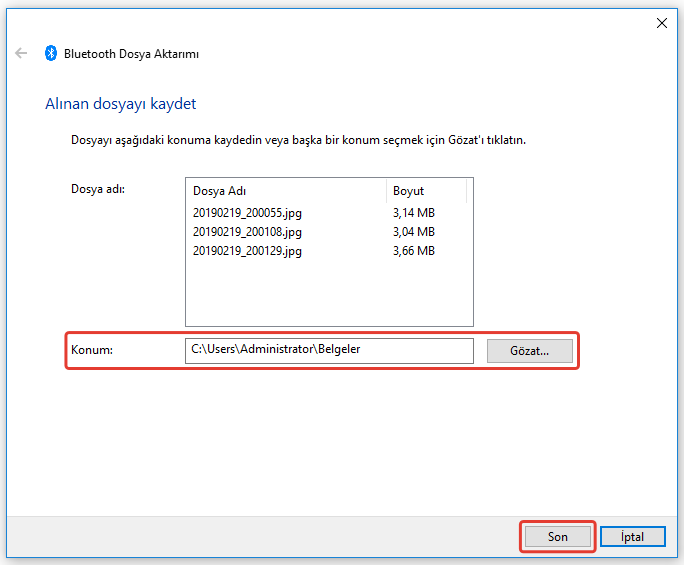
Task: Select file 20190219_200129.jpg in the list
Action: point(247,251)
